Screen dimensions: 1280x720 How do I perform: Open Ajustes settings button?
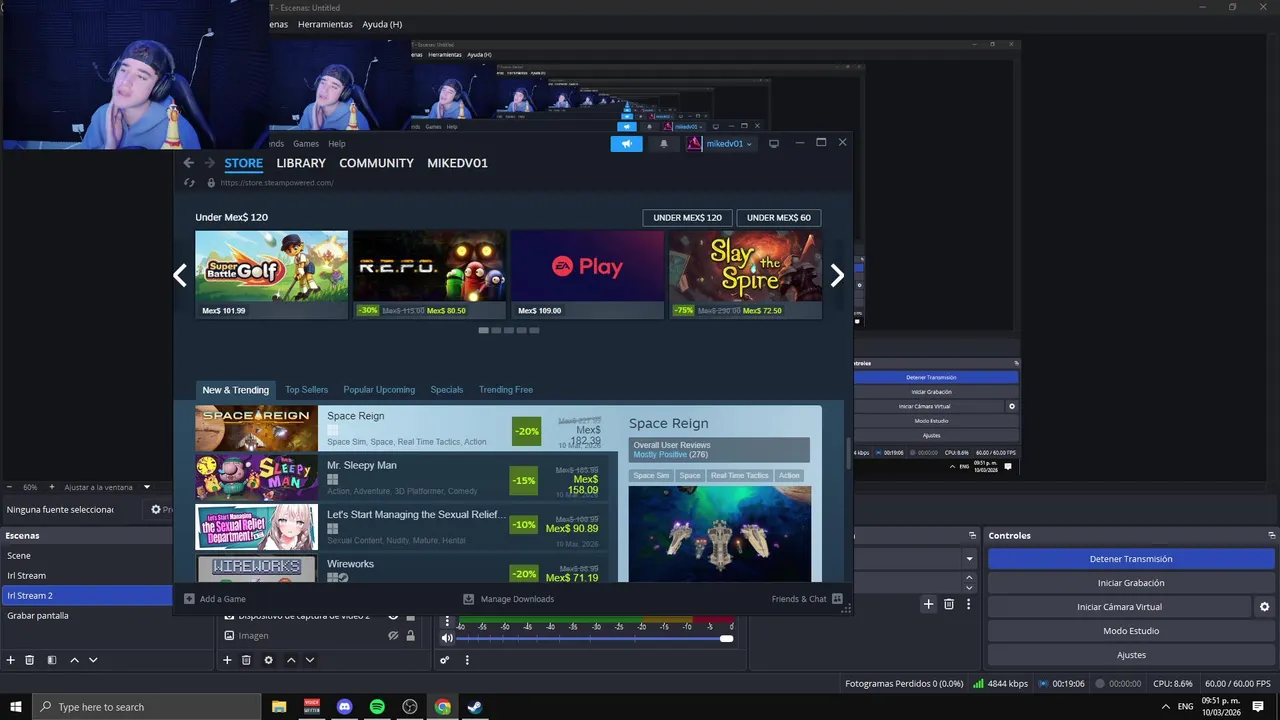pos(1131,655)
